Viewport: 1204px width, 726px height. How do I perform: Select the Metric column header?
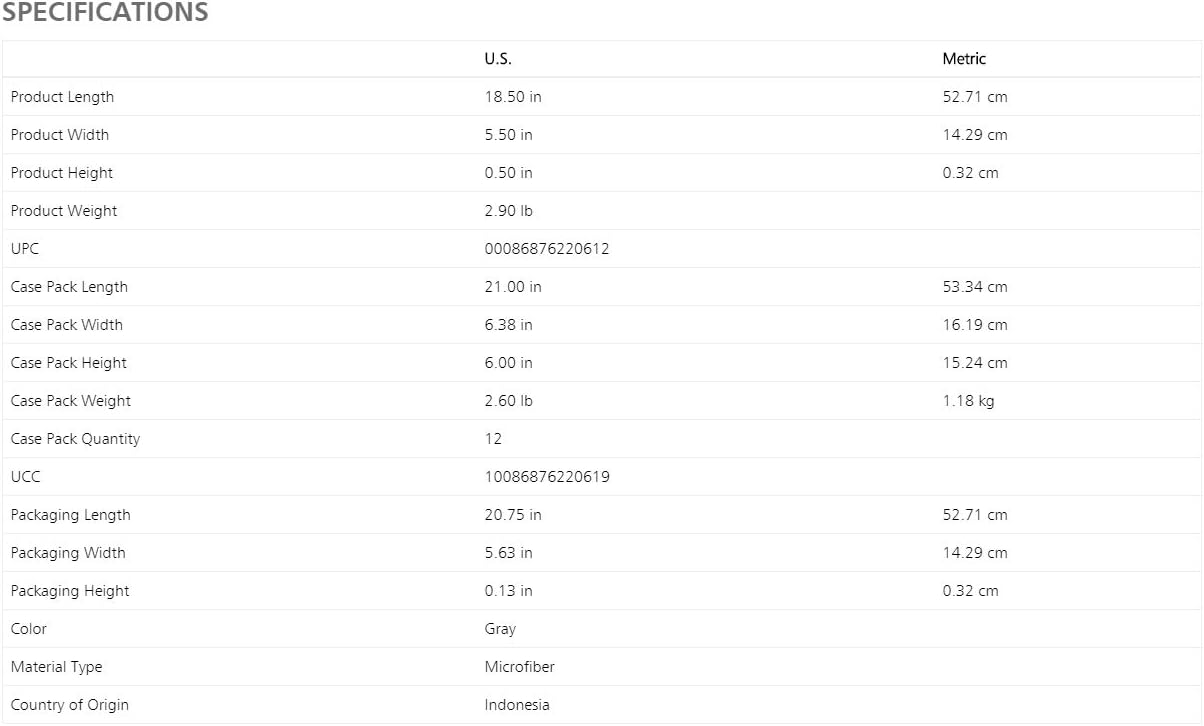[964, 59]
